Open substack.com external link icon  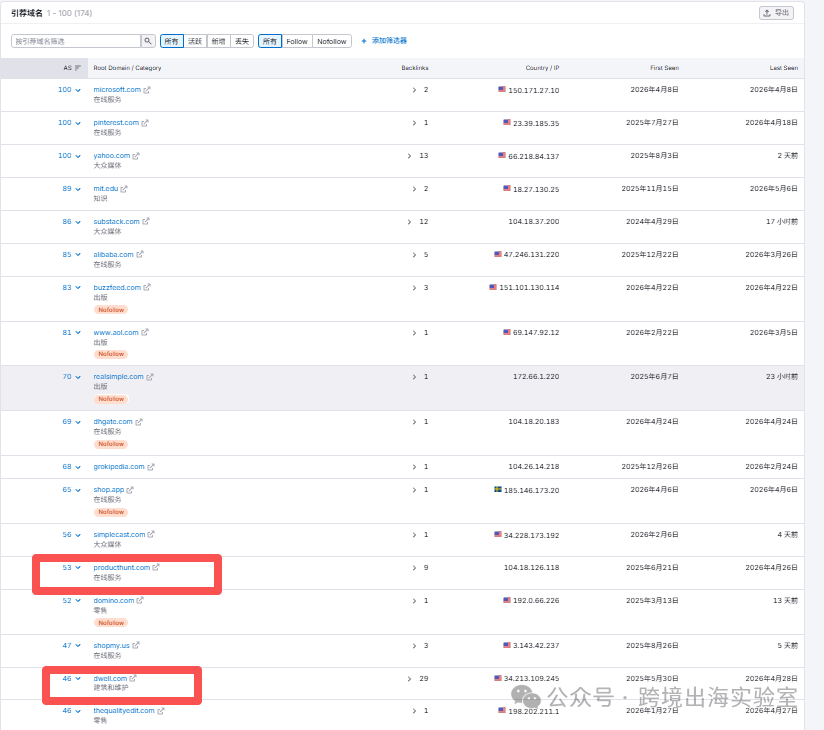[146, 222]
